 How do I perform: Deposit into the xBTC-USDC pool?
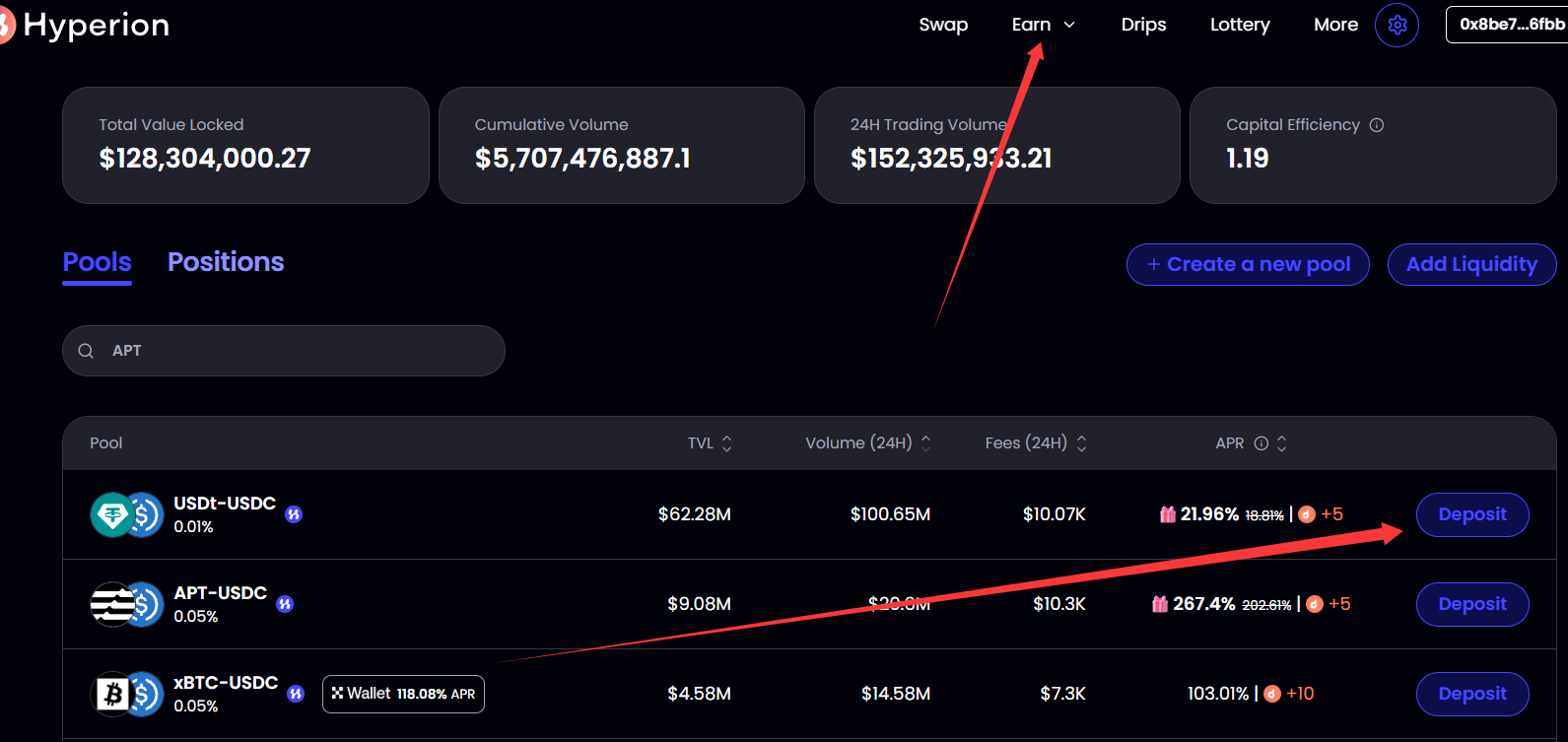tap(1472, 694)
